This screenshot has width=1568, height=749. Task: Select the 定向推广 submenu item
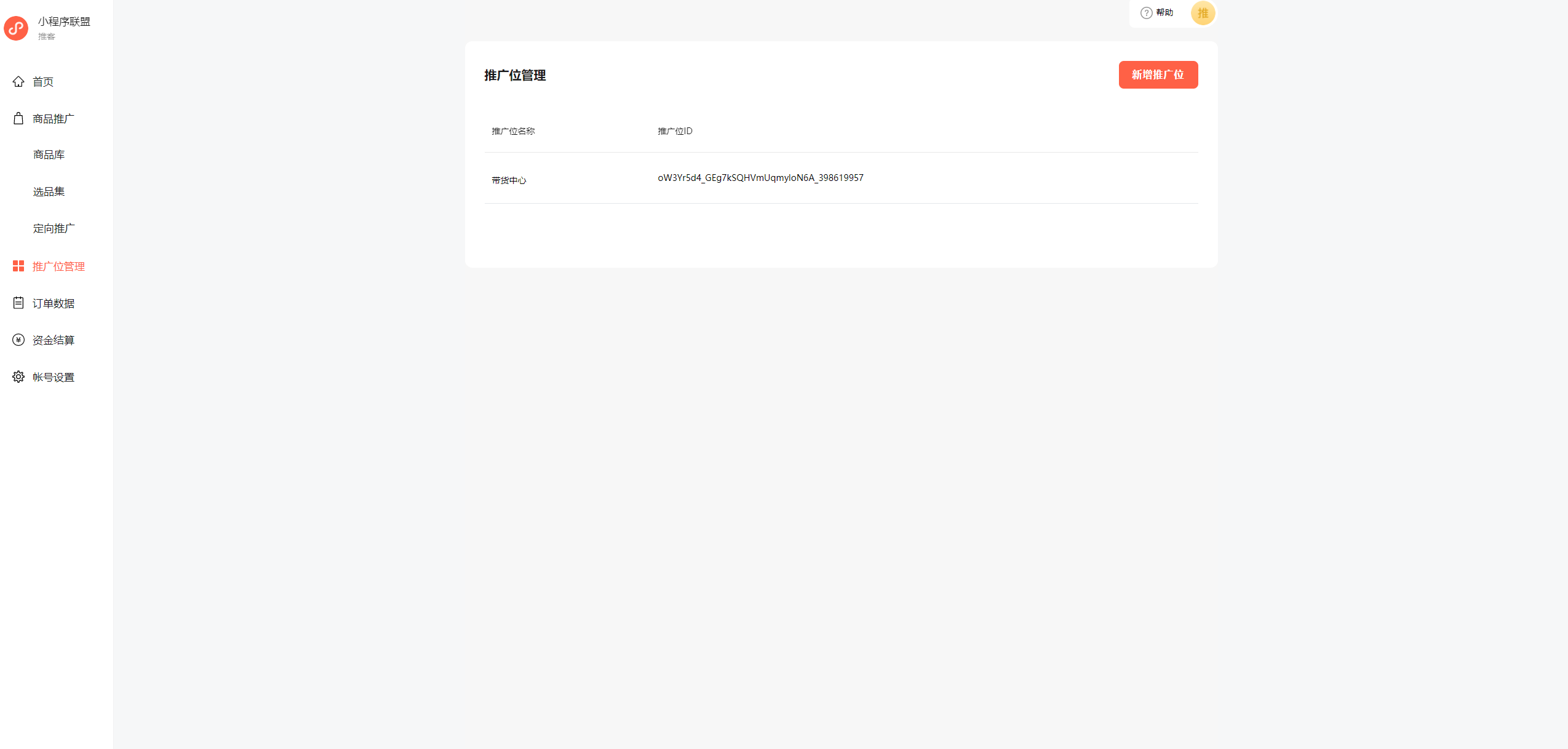point(54,228)
